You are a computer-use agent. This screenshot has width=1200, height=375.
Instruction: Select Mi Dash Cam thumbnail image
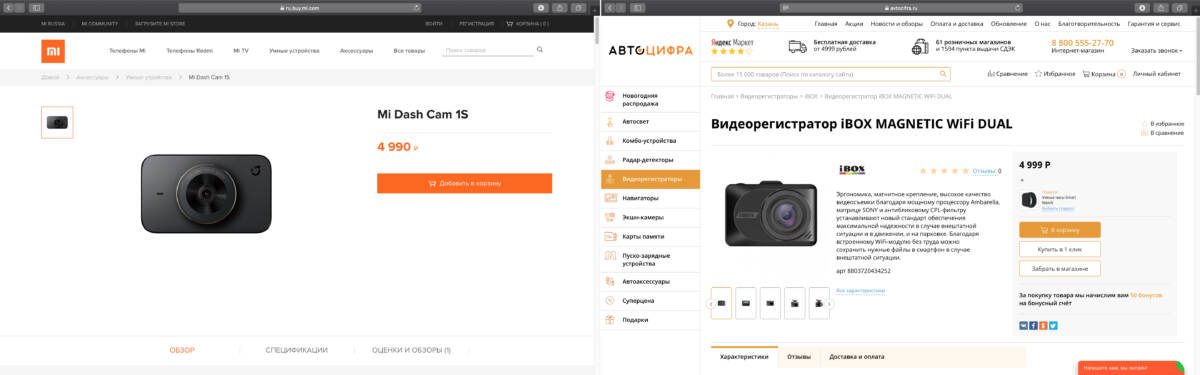[57, 122]
